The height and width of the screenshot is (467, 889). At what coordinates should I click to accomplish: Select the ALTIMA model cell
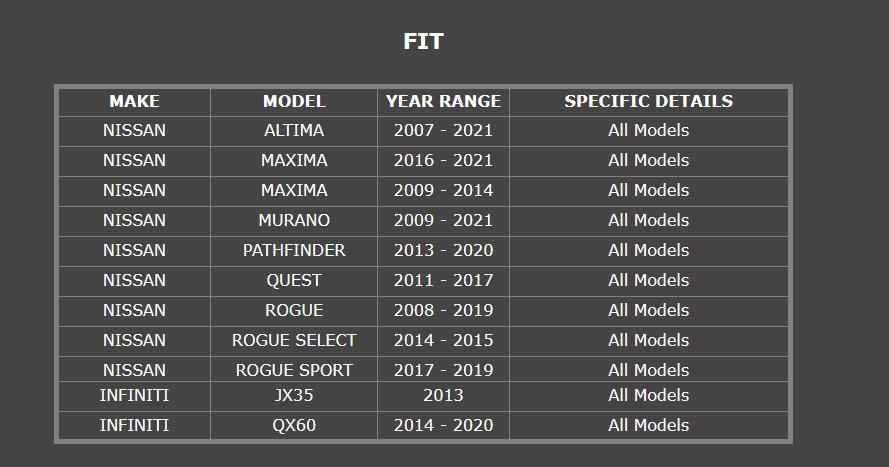[x=294, y=131]
